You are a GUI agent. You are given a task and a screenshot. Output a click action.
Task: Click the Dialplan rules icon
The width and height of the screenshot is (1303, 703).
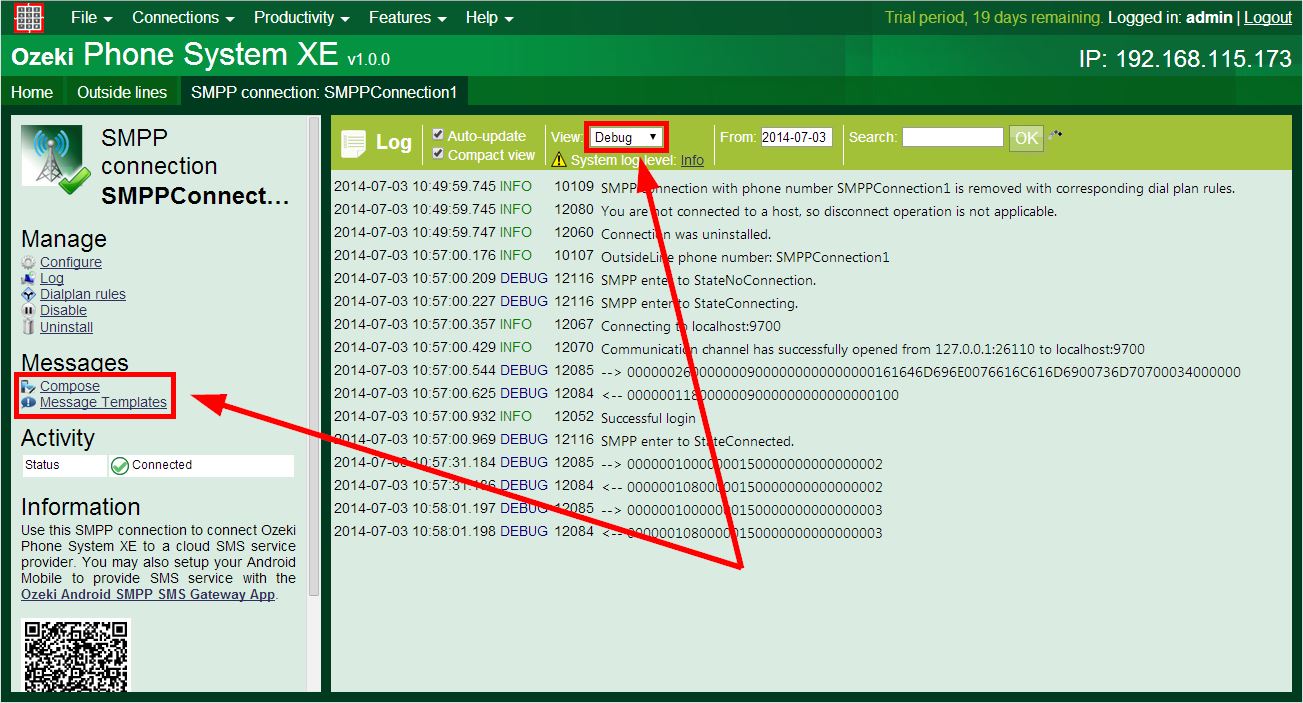[x=29, y=295]
